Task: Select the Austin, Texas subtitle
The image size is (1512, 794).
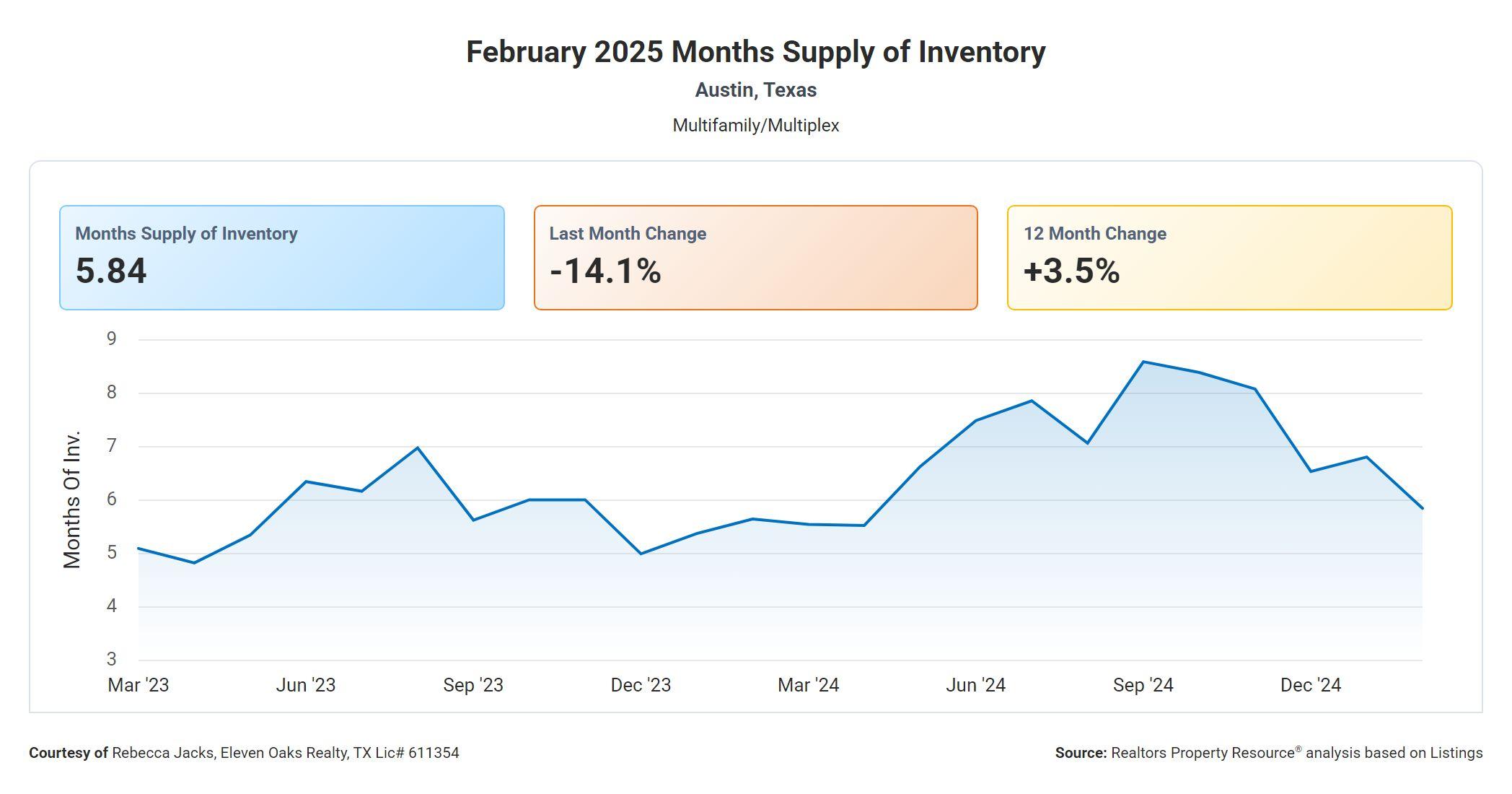Action: pos(755,90)
